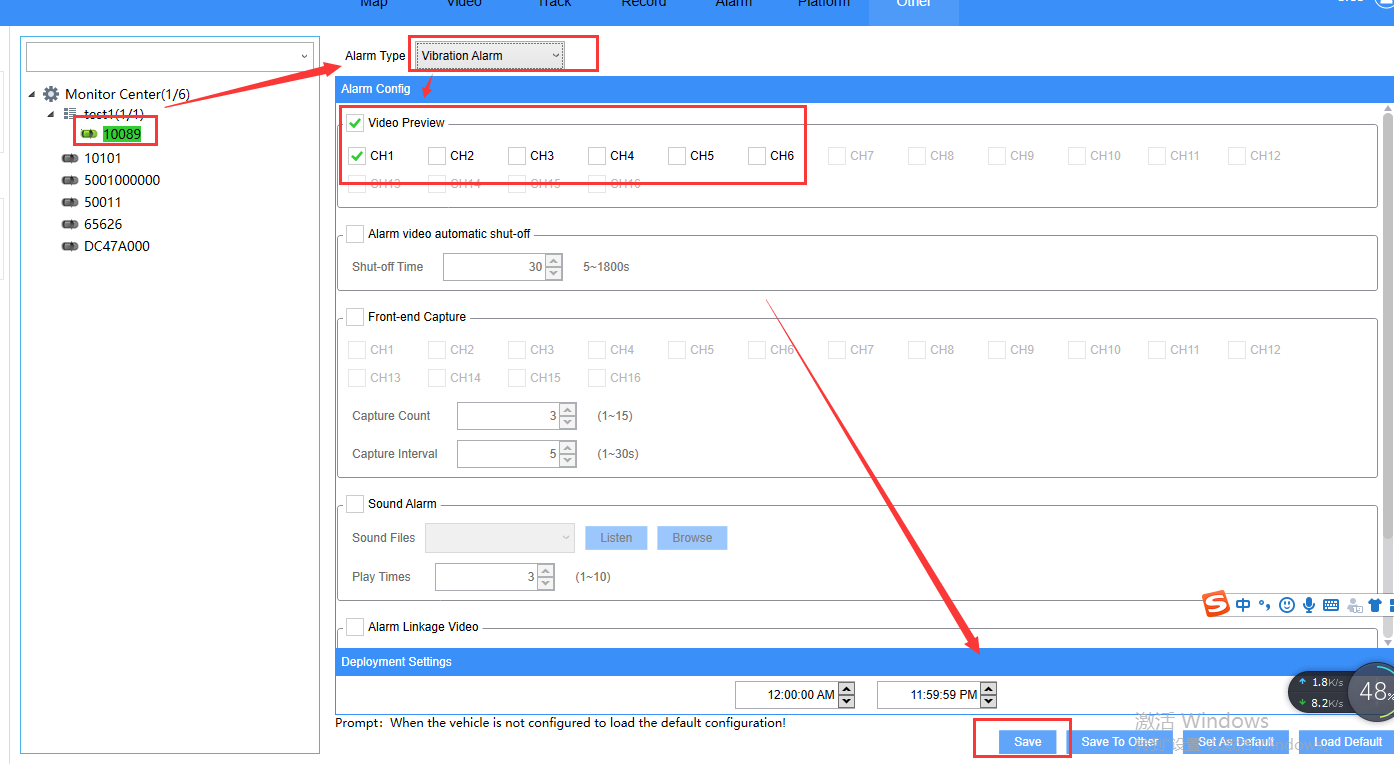Open the Sound Files dropdown
Screen dimensions: 1394x764
pyautogui.click(x=500, y=538)
